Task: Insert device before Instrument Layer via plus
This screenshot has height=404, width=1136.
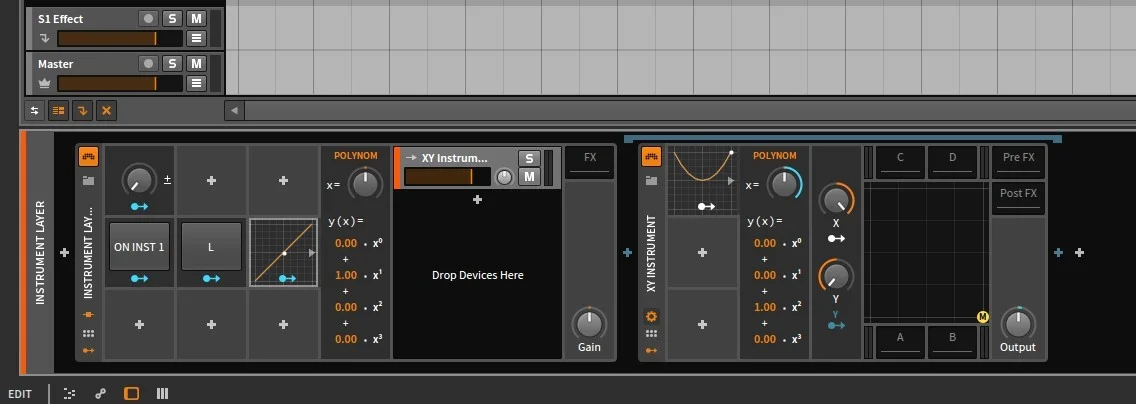Action: click(64, 253)
